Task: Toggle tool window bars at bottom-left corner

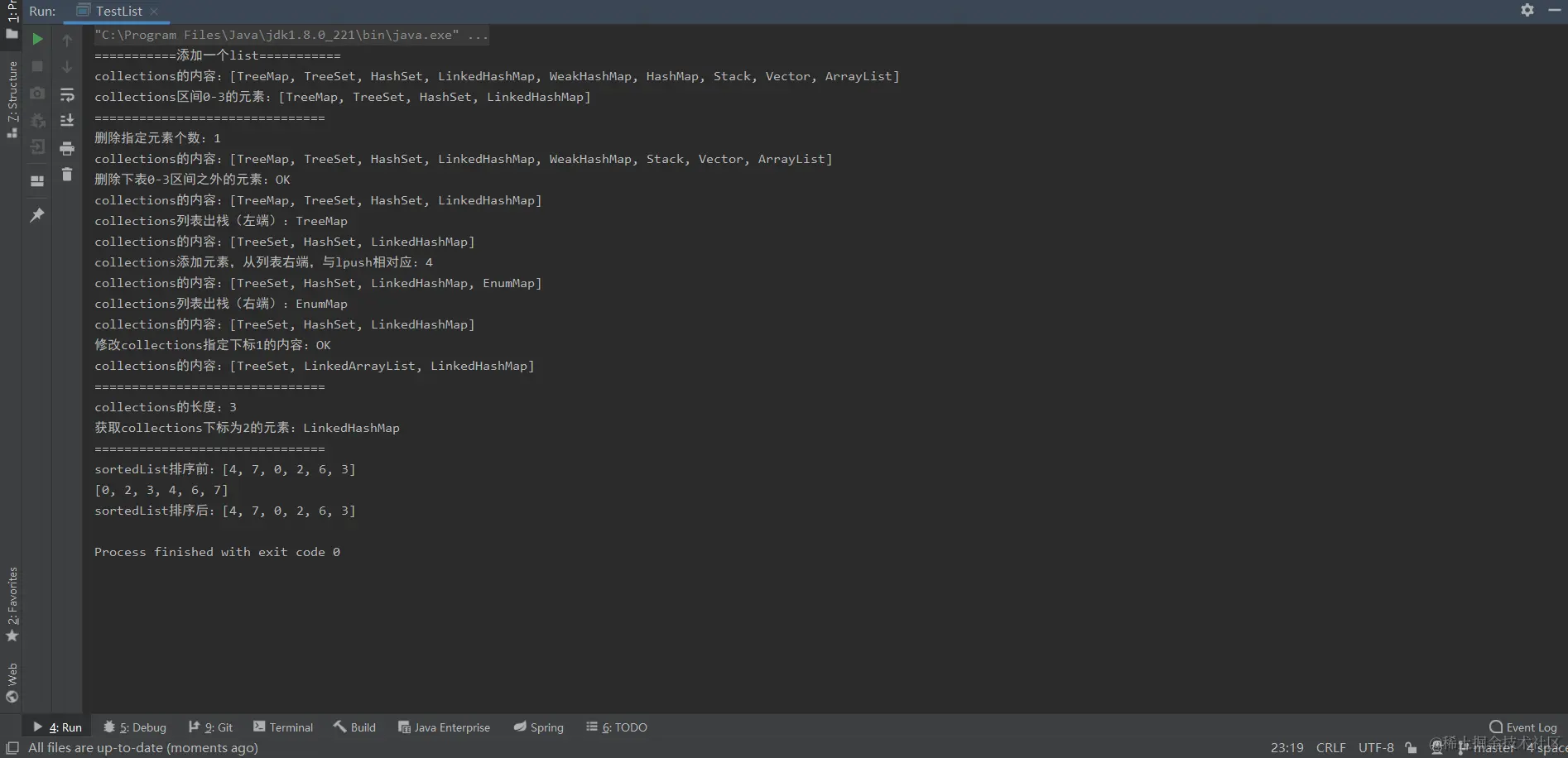Action: (x=12, y=748)
